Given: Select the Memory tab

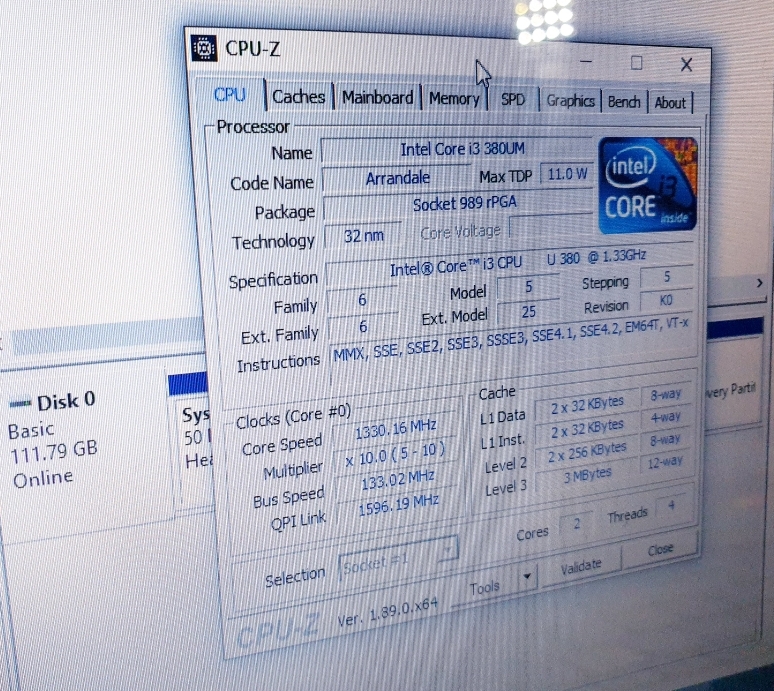Looking at the screenshot, I should click(x=454, y=99).
